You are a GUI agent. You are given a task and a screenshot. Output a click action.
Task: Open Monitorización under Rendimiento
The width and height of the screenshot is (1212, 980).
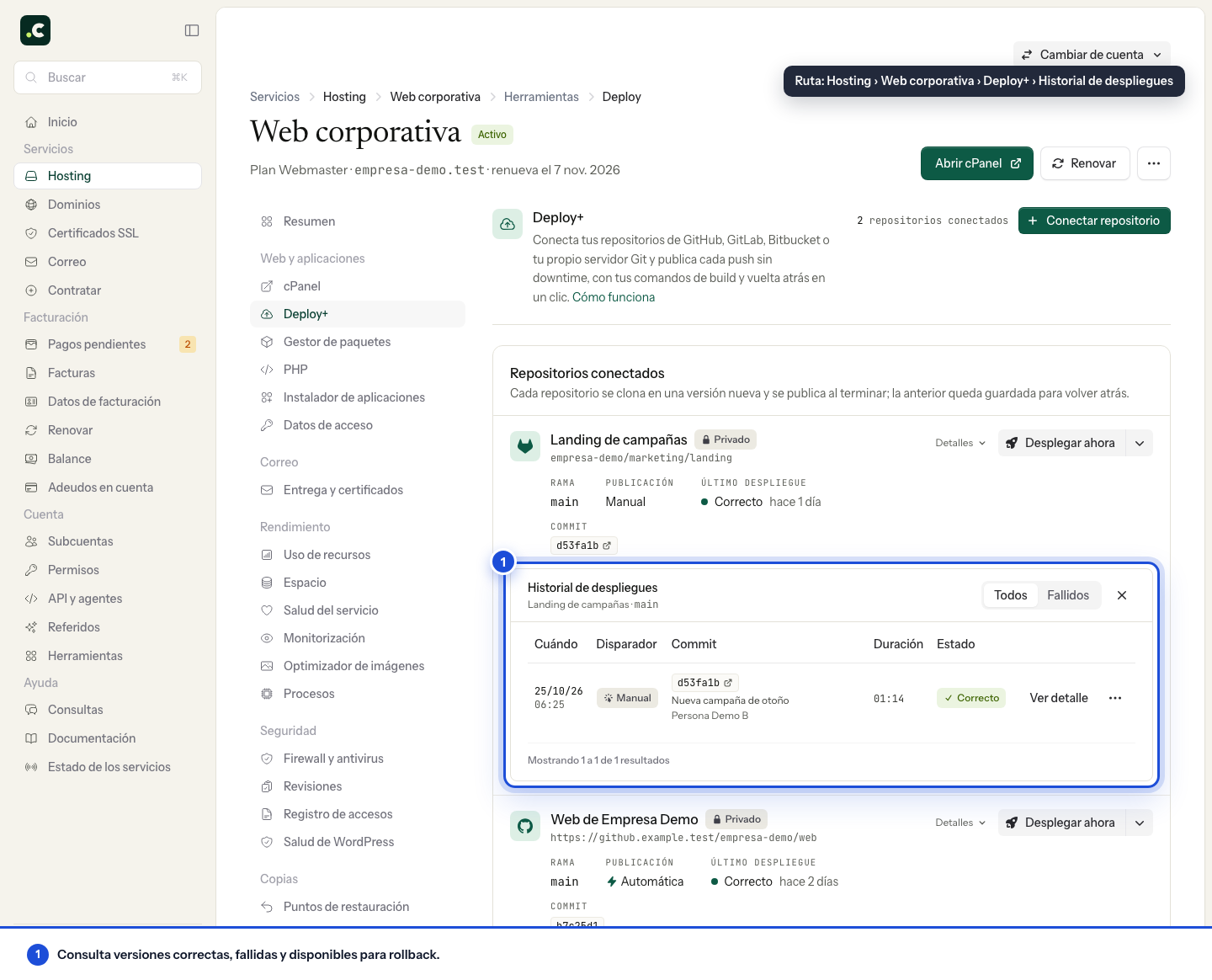click(358, 638)
